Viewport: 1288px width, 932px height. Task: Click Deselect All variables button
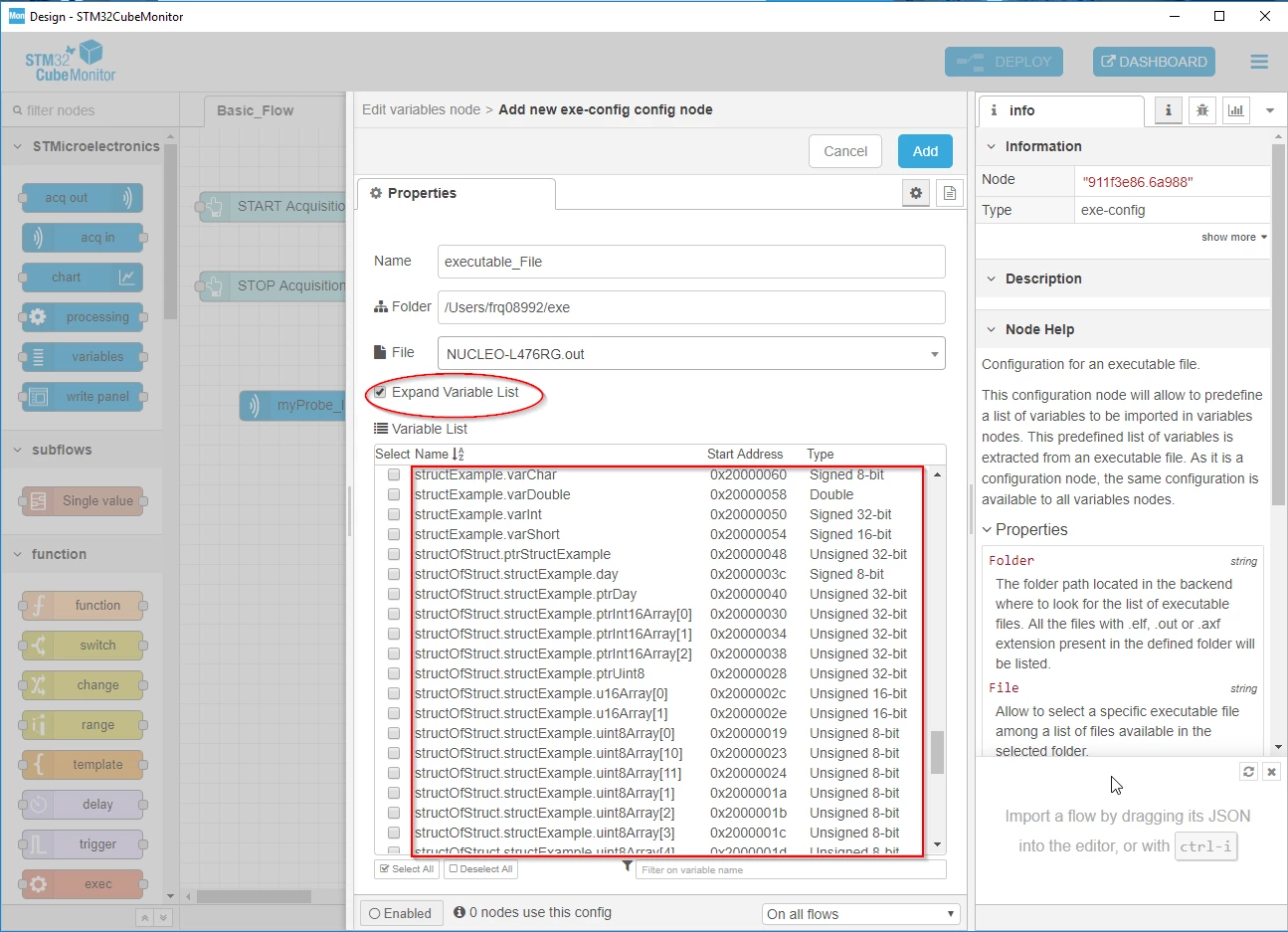click(x=481, y=869)
